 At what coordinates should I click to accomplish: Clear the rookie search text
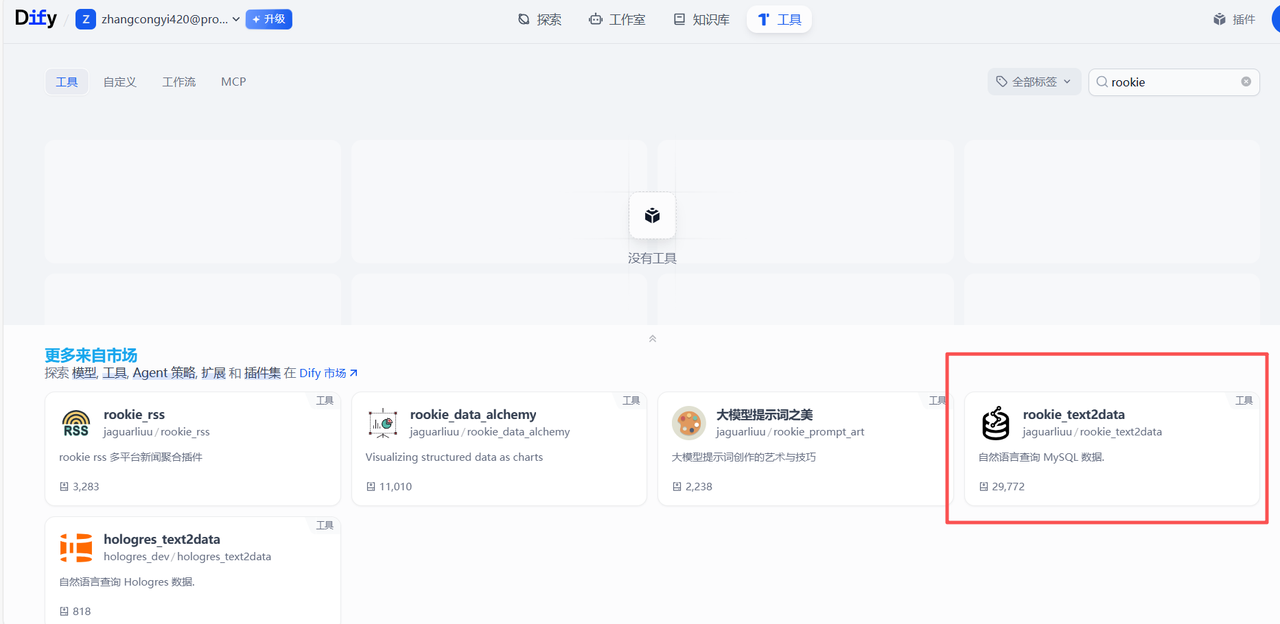pos(1246,82)
